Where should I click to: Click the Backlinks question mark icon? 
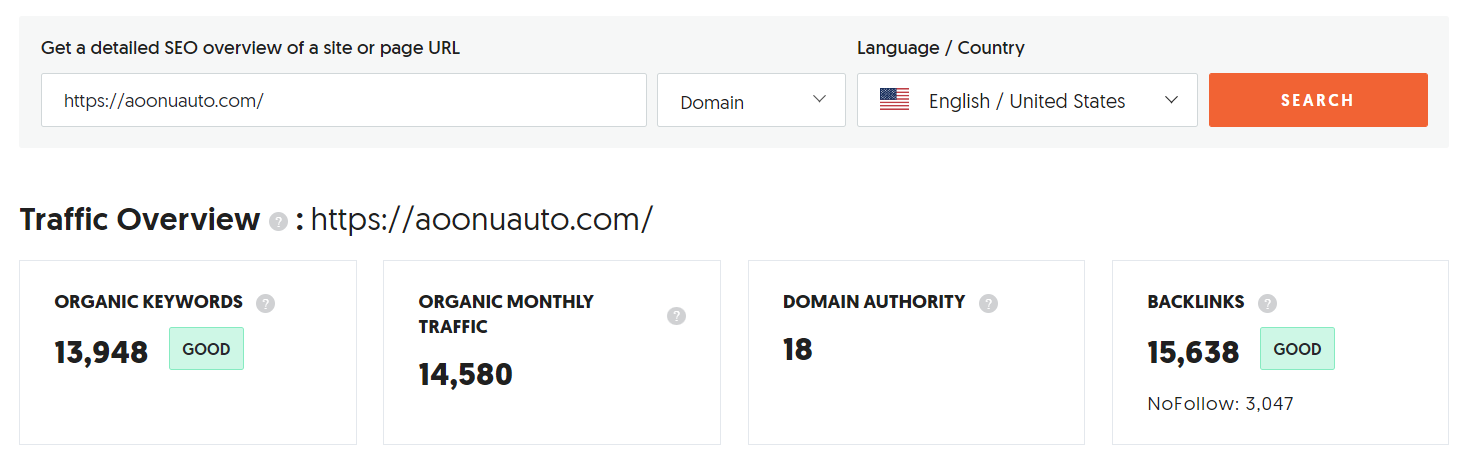[x=1267, y=303]
